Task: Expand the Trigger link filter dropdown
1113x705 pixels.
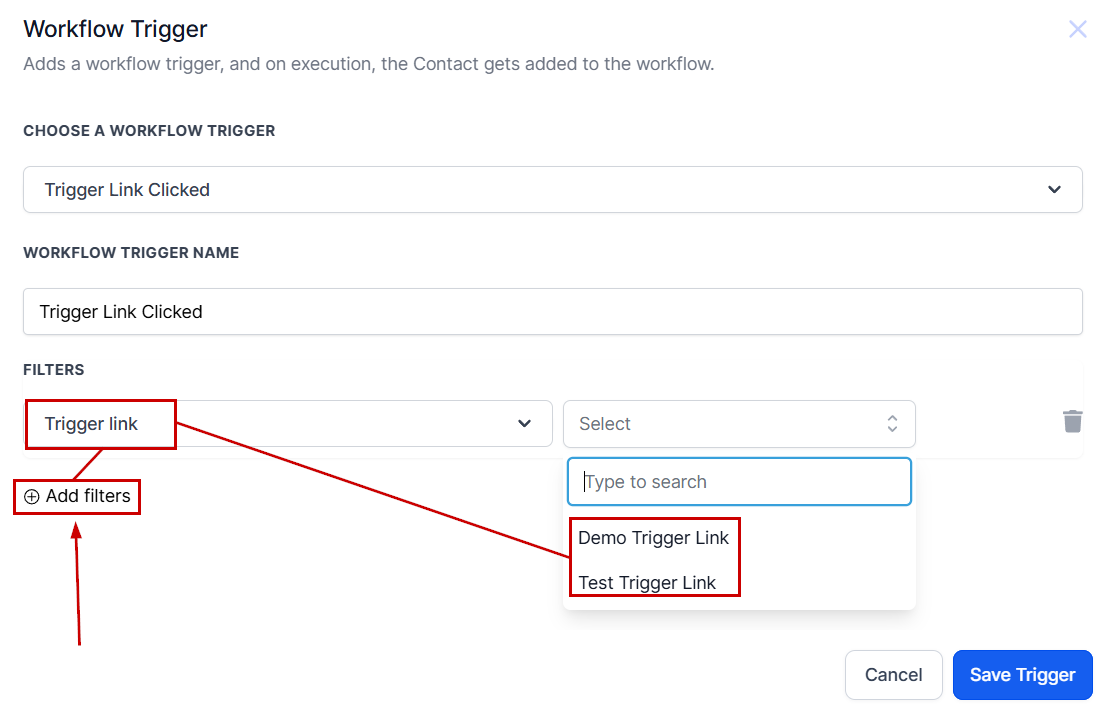Action: coord(288,423)
